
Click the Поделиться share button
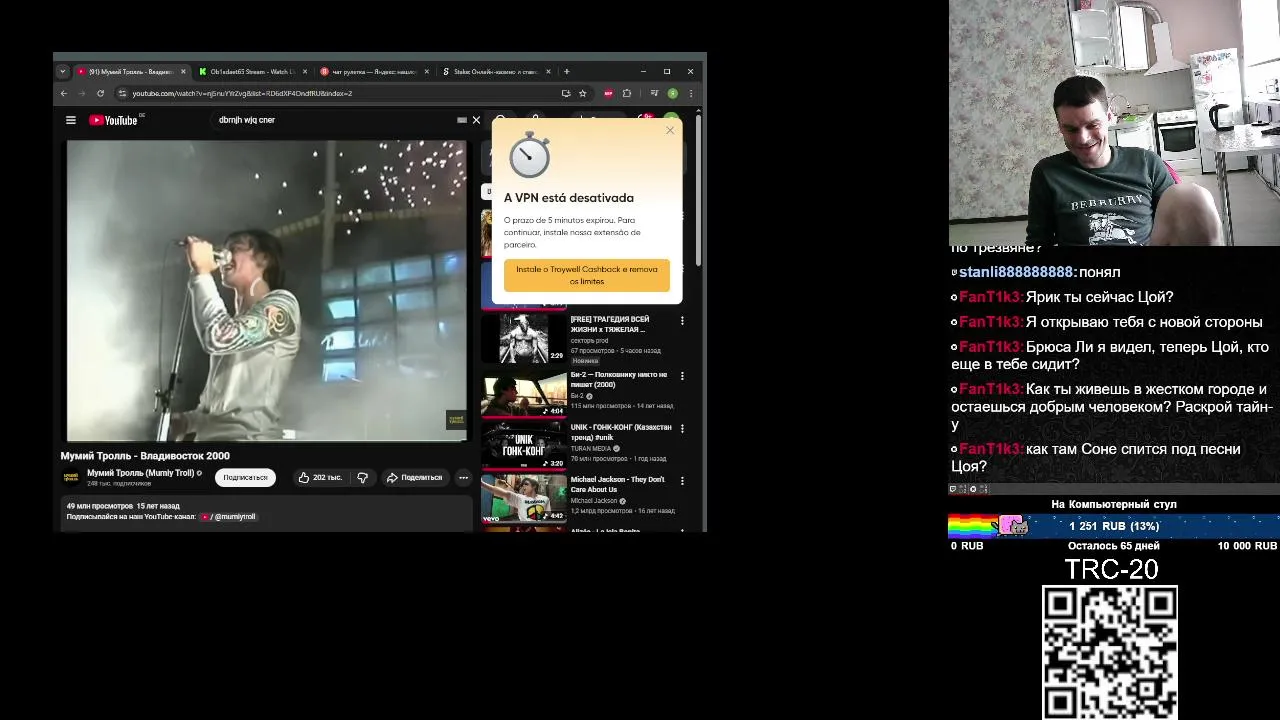pos(414,478)
